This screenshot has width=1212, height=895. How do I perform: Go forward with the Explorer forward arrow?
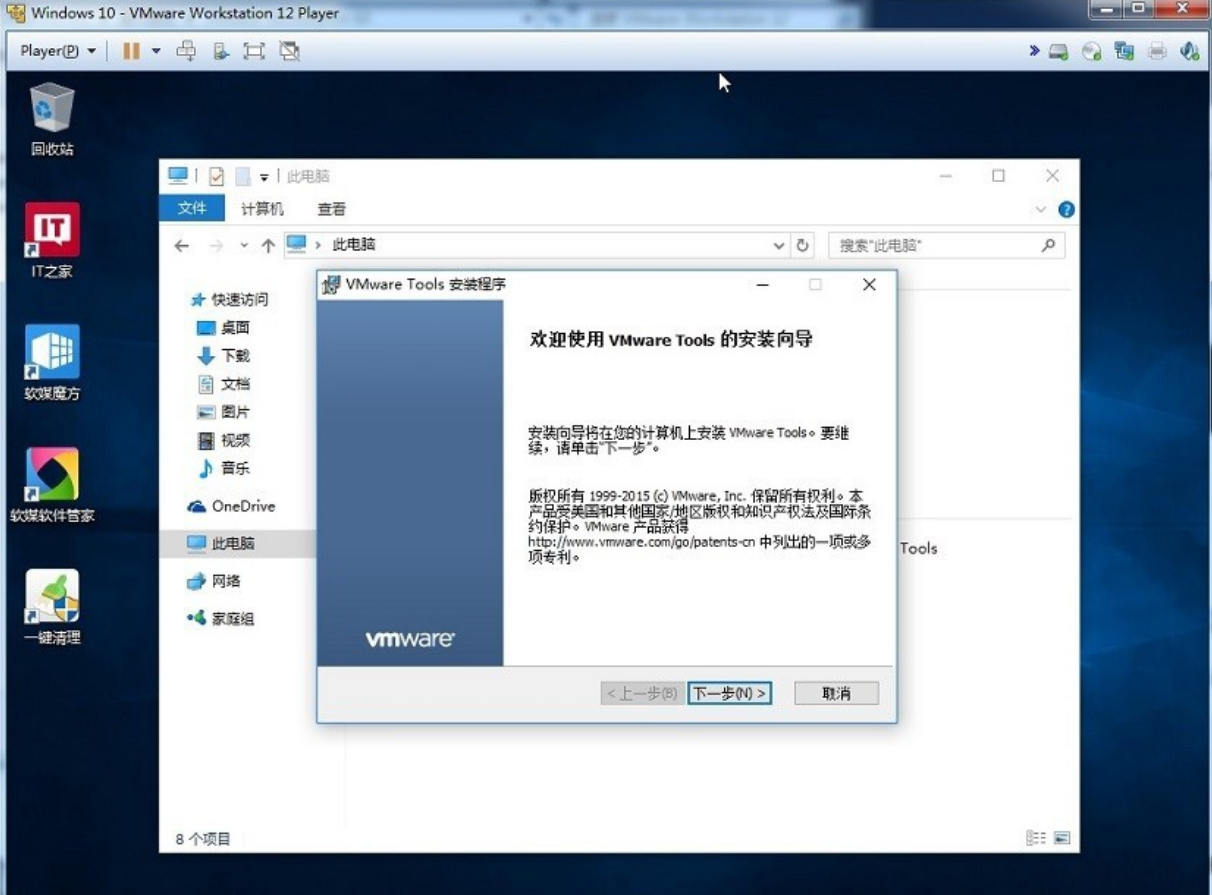pyautogui.click(x=216, y=245)
